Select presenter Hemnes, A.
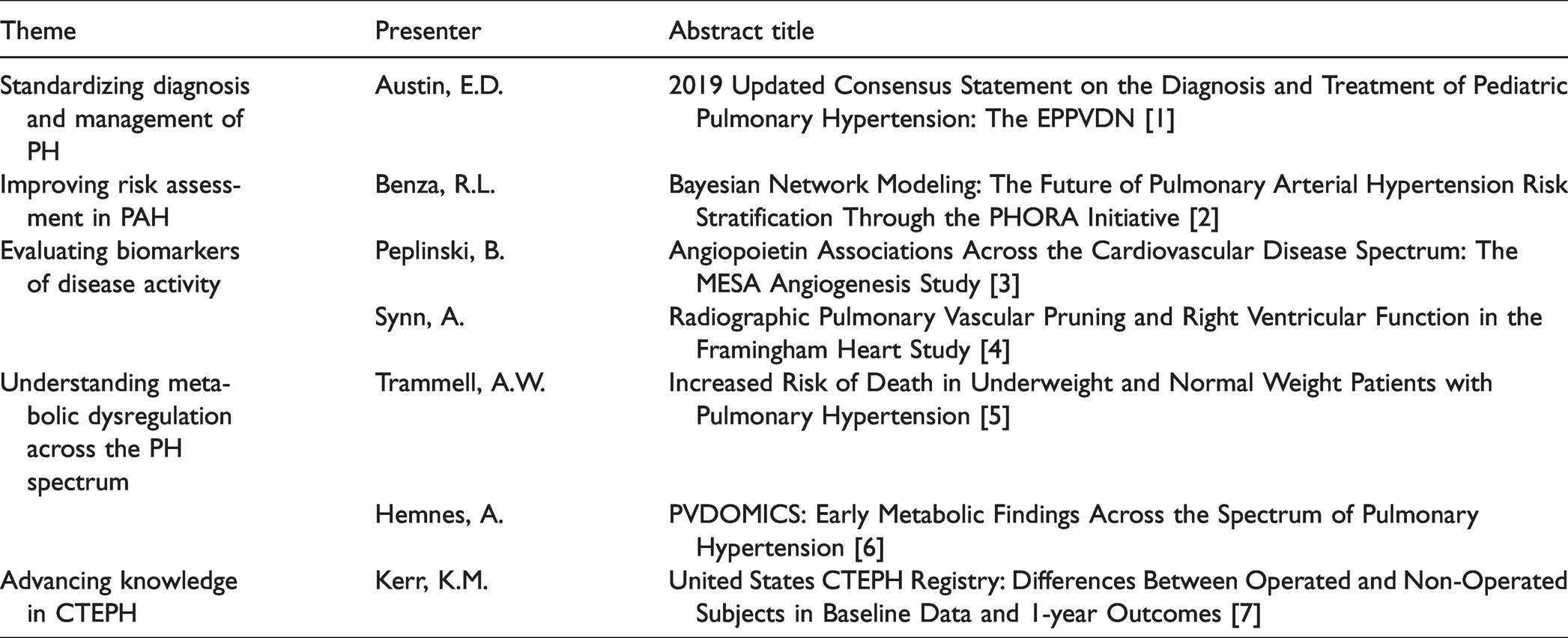This screenshot has width=1568, height=638. coord(439,515)
